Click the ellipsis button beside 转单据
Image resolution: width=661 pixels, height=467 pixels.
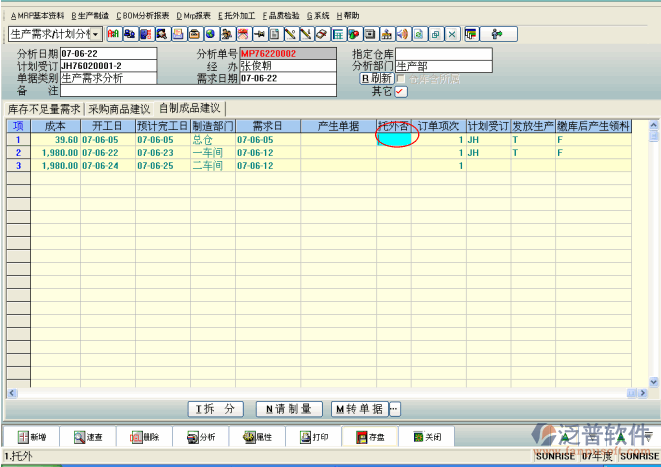click(x=394, y=408)
